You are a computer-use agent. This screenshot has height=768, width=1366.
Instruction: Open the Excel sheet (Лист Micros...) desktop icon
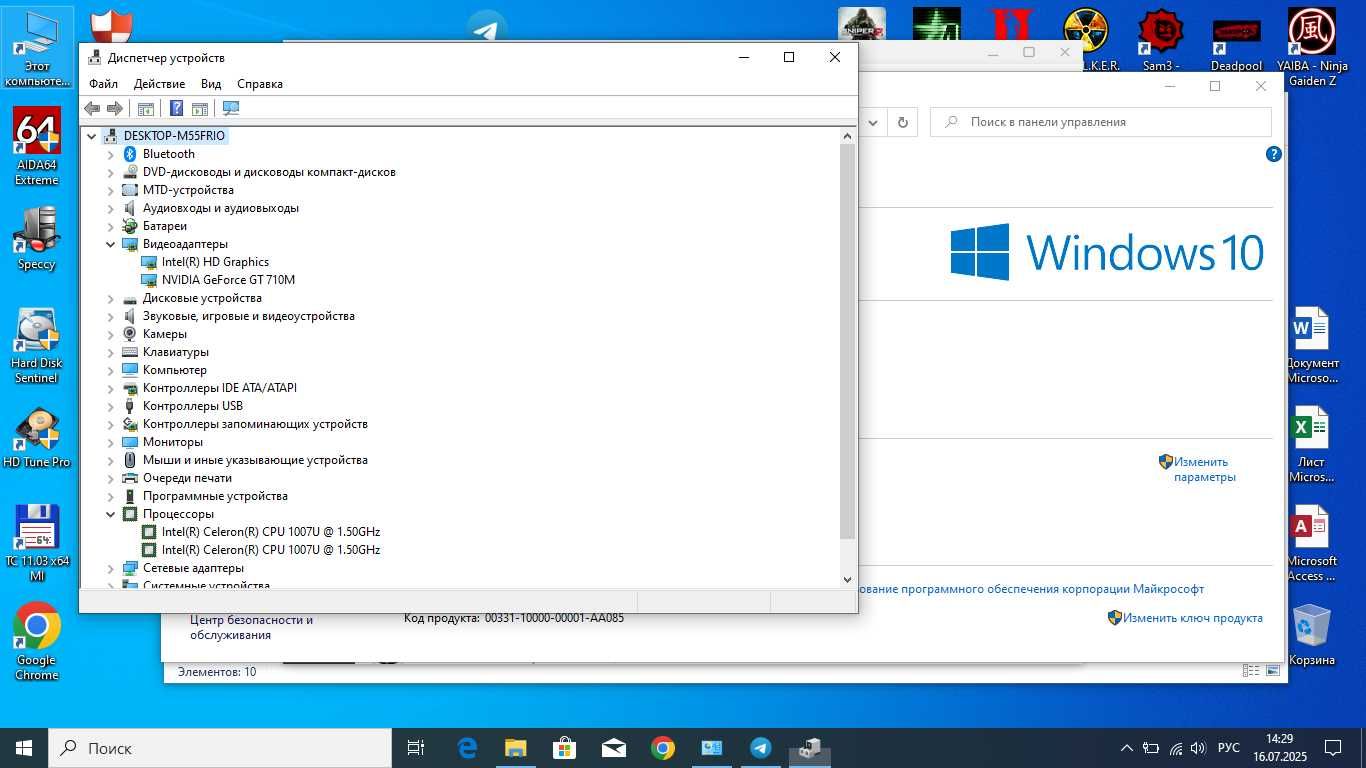pos(1311,445)
